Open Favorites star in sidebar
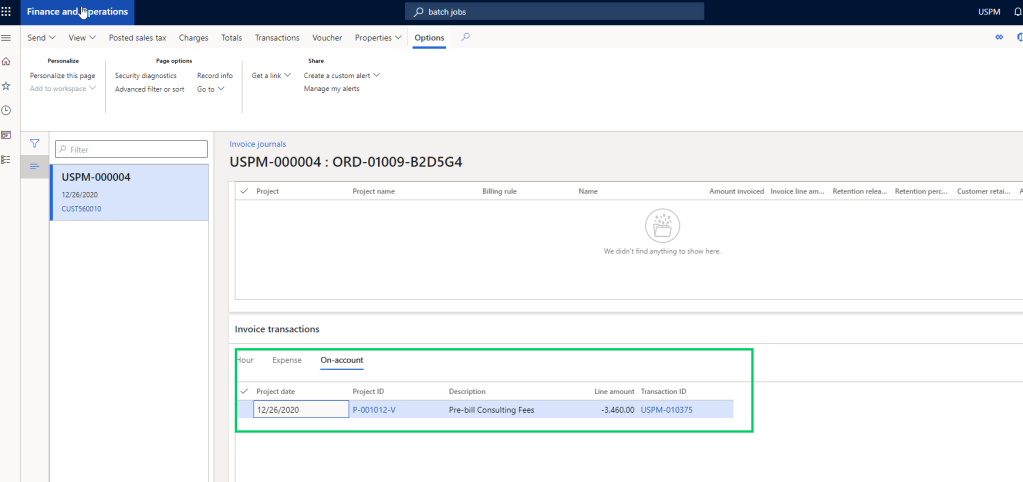Viewport: 1023px width, 482px height. 7,86
